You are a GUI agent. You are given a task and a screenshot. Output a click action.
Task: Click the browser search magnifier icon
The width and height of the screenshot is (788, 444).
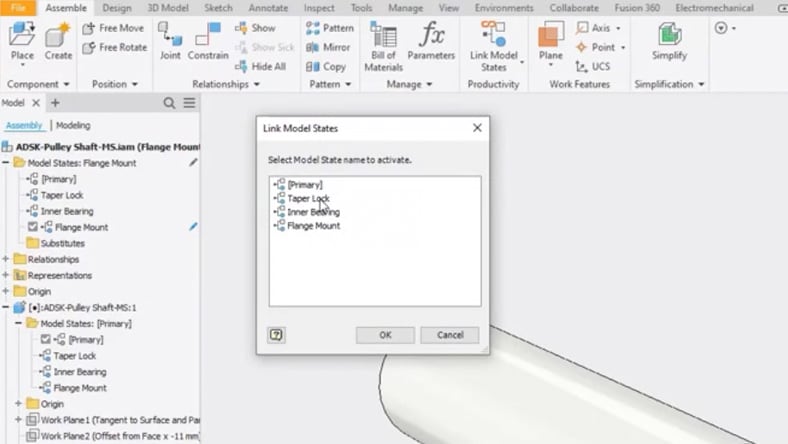click(x=169, y=103)
